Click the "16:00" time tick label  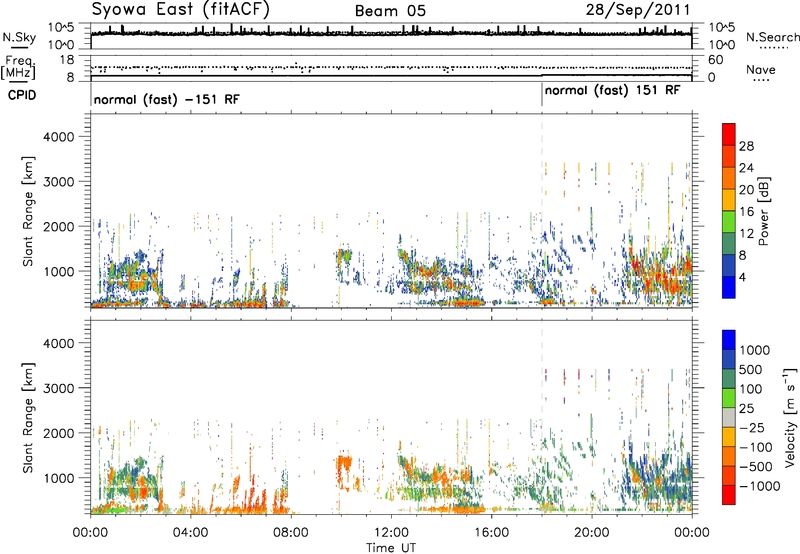point(491,533)
